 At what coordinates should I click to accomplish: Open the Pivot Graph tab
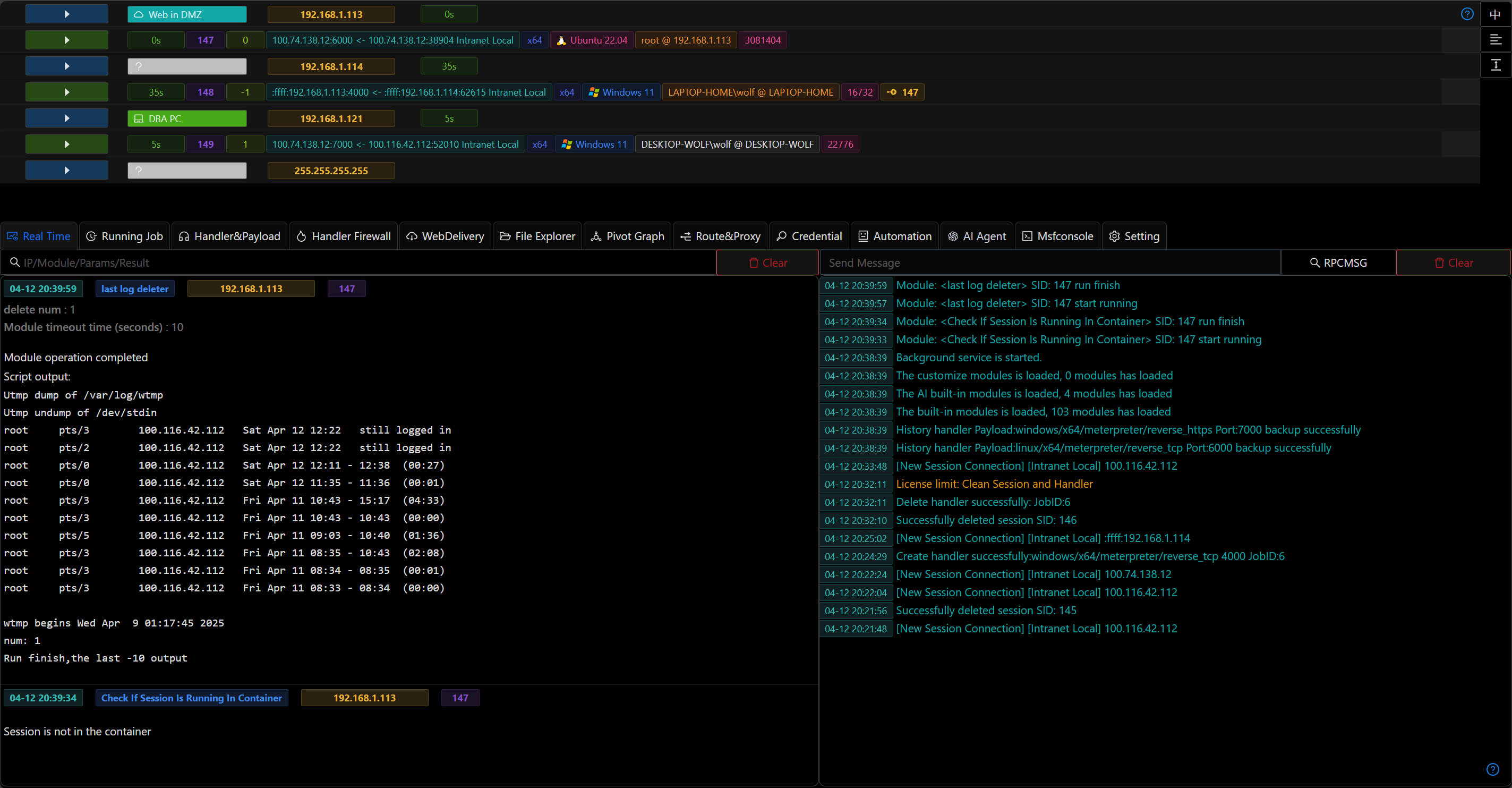627,236
